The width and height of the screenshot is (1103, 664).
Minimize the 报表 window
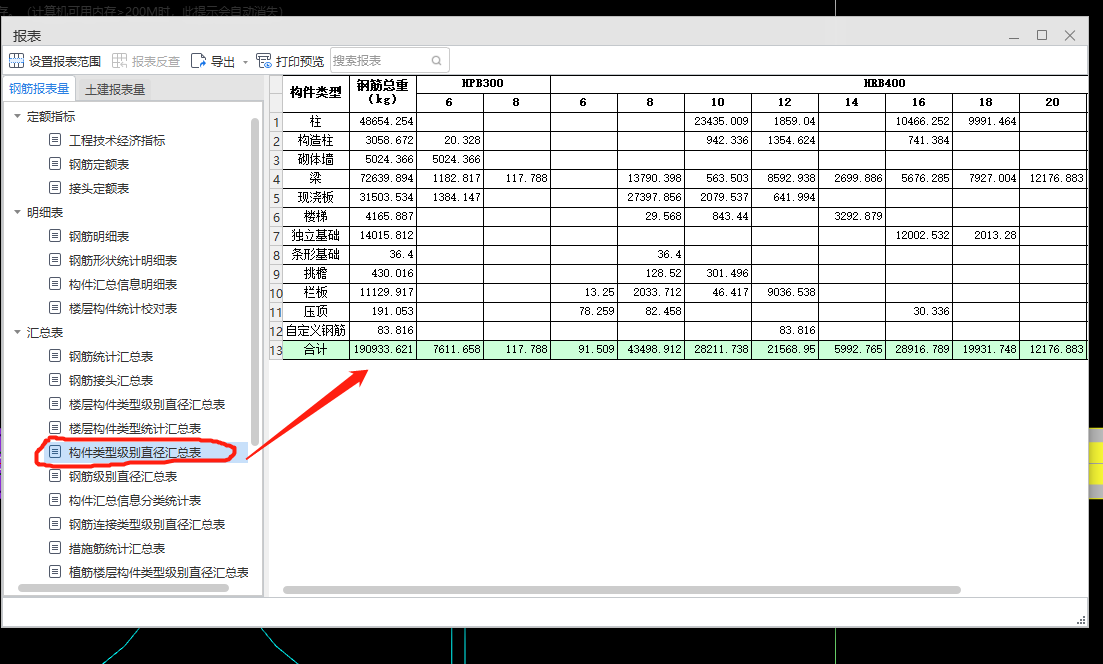point(1014,36)
